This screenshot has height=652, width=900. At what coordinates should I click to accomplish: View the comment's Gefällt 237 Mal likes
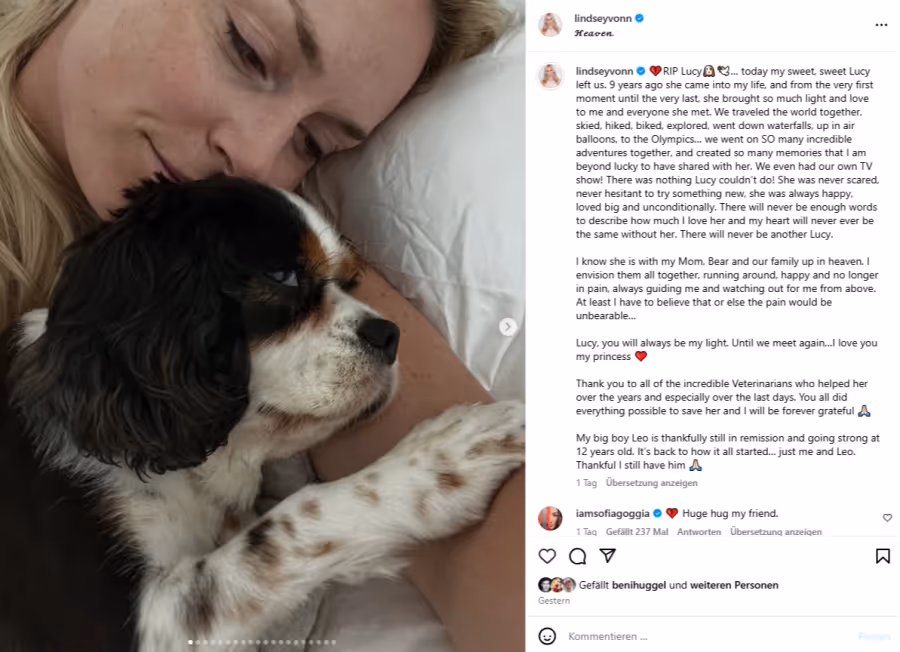pos(637,532)
